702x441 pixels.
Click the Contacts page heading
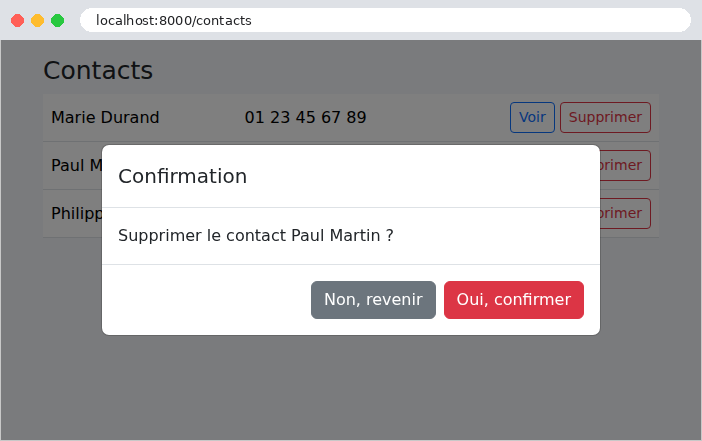pos(98,70)
